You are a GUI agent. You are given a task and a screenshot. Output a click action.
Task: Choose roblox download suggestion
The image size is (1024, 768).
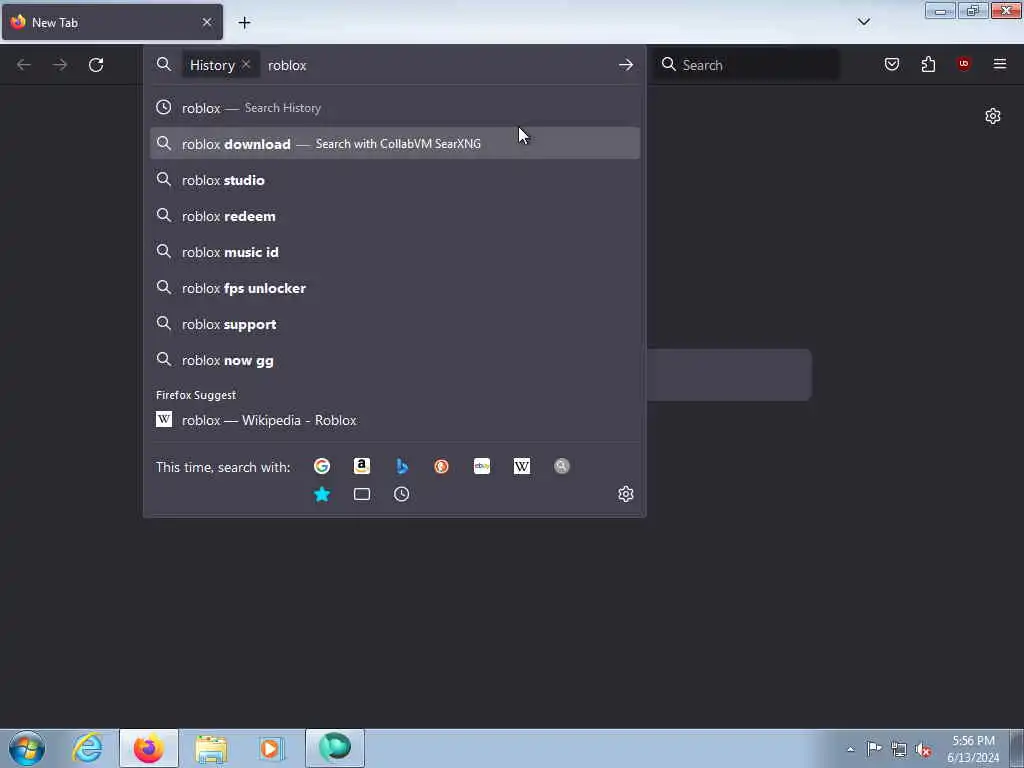coord(394,144)
